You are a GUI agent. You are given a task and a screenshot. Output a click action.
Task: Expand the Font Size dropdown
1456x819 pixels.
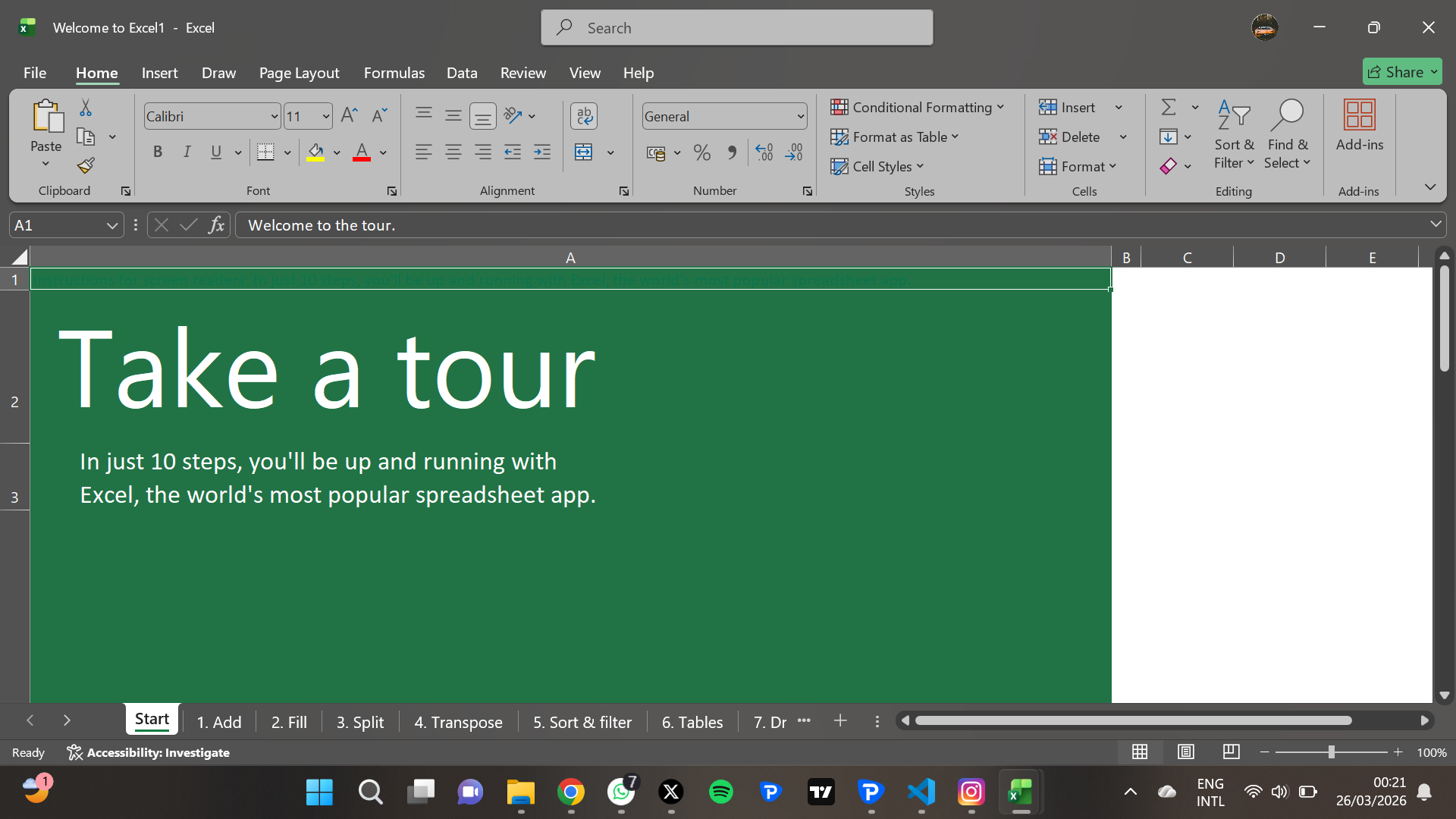coord(325,115)
